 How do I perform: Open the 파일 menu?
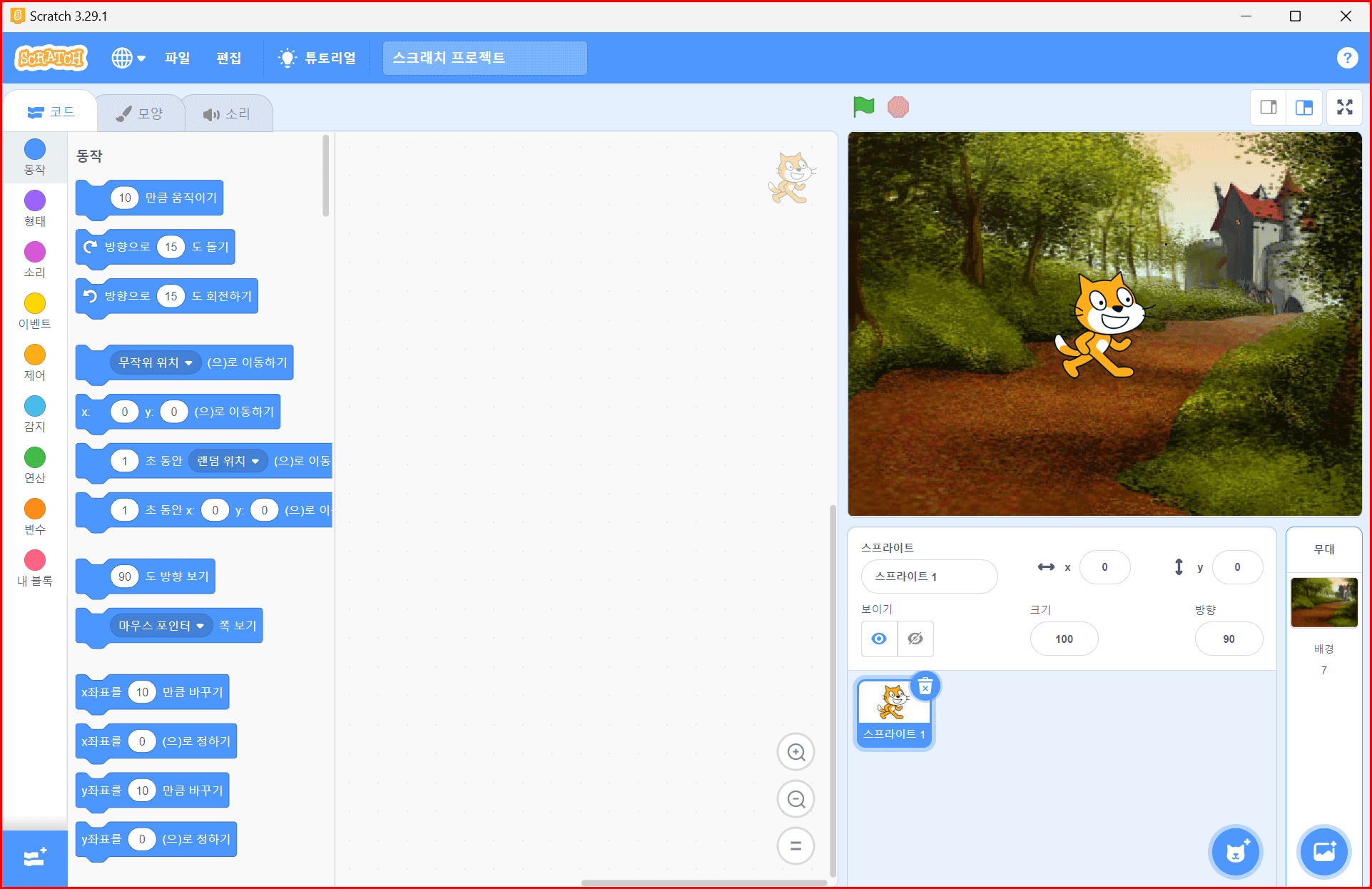pyautogui.click(x=177, y=58)
